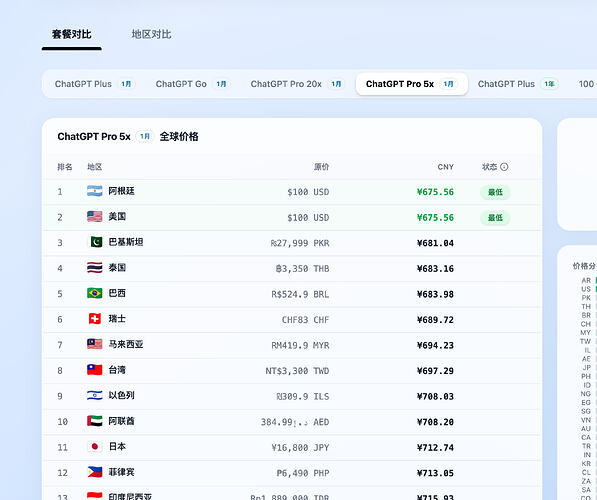This screenshot has height=500, width=597.
Task: Click the NT$3,300 TWD price
Action: coord(297,371)
